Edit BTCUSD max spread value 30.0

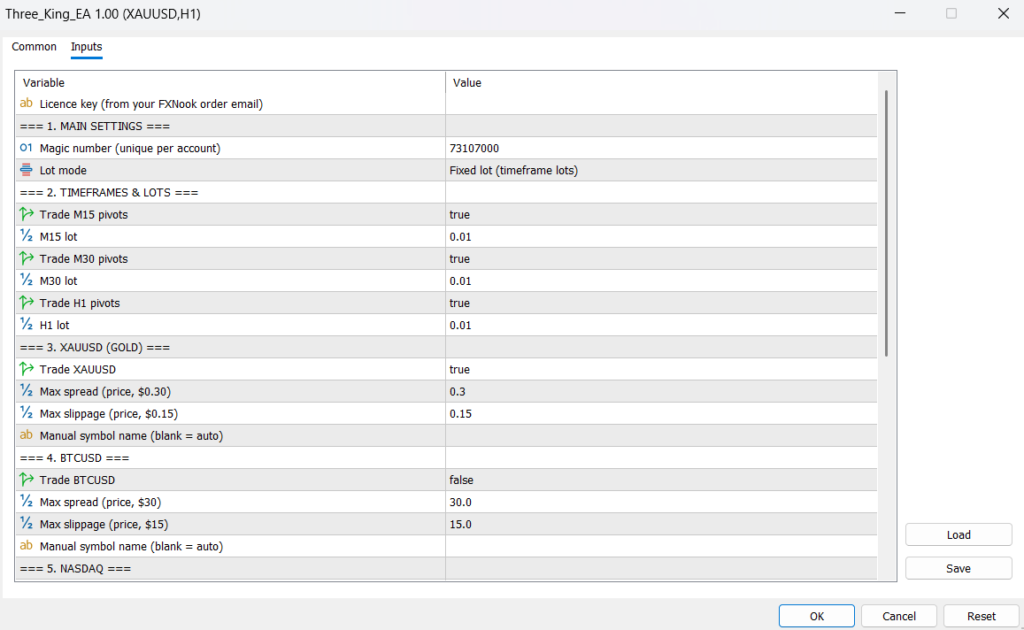[x=661, y=503]
